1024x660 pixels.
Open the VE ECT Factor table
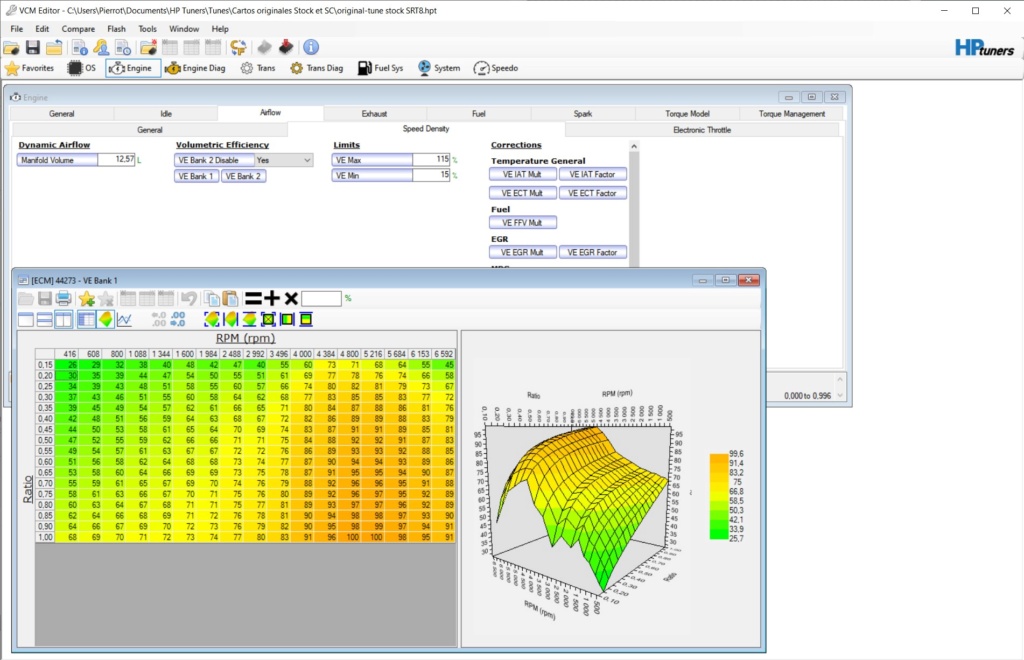click(x=592, y=193)
